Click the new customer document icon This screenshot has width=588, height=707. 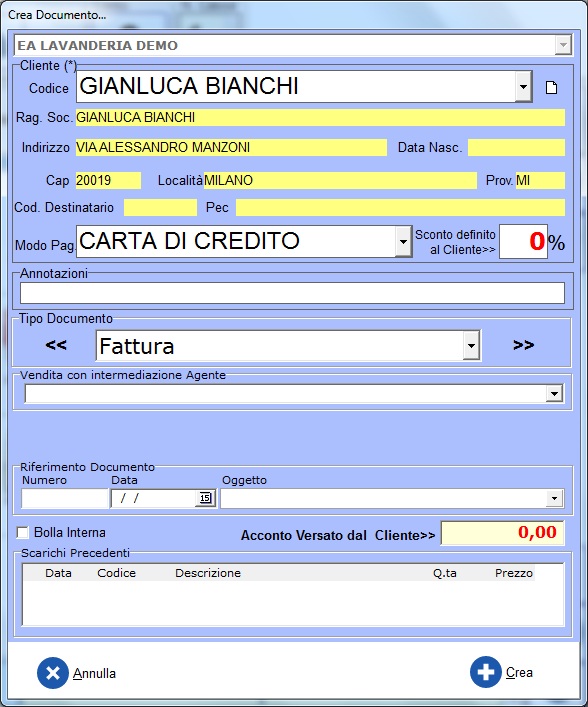point(551,87)
